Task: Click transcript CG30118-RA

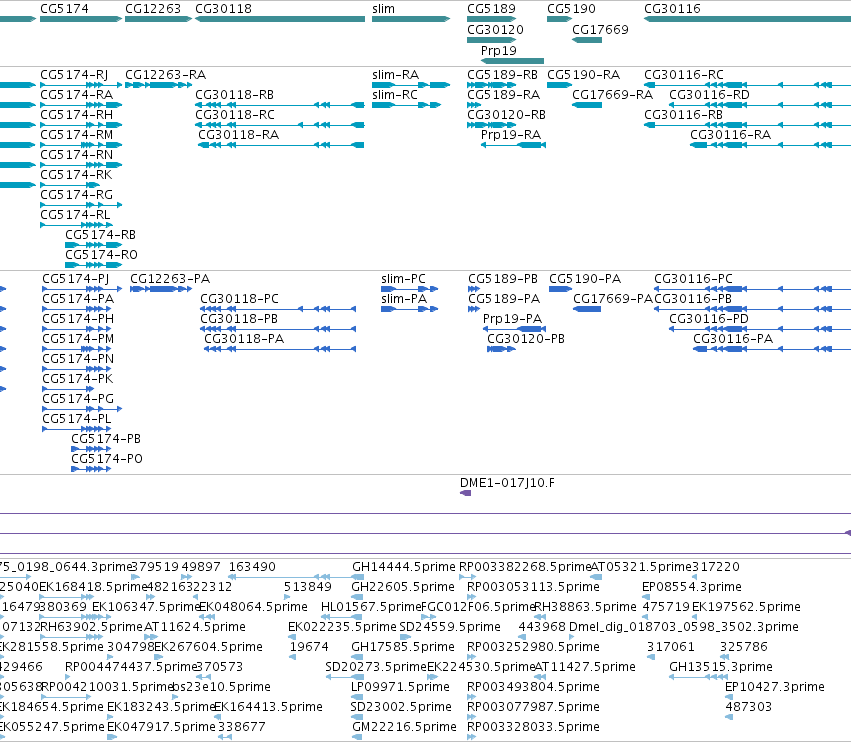Action: tap(238, 135)
